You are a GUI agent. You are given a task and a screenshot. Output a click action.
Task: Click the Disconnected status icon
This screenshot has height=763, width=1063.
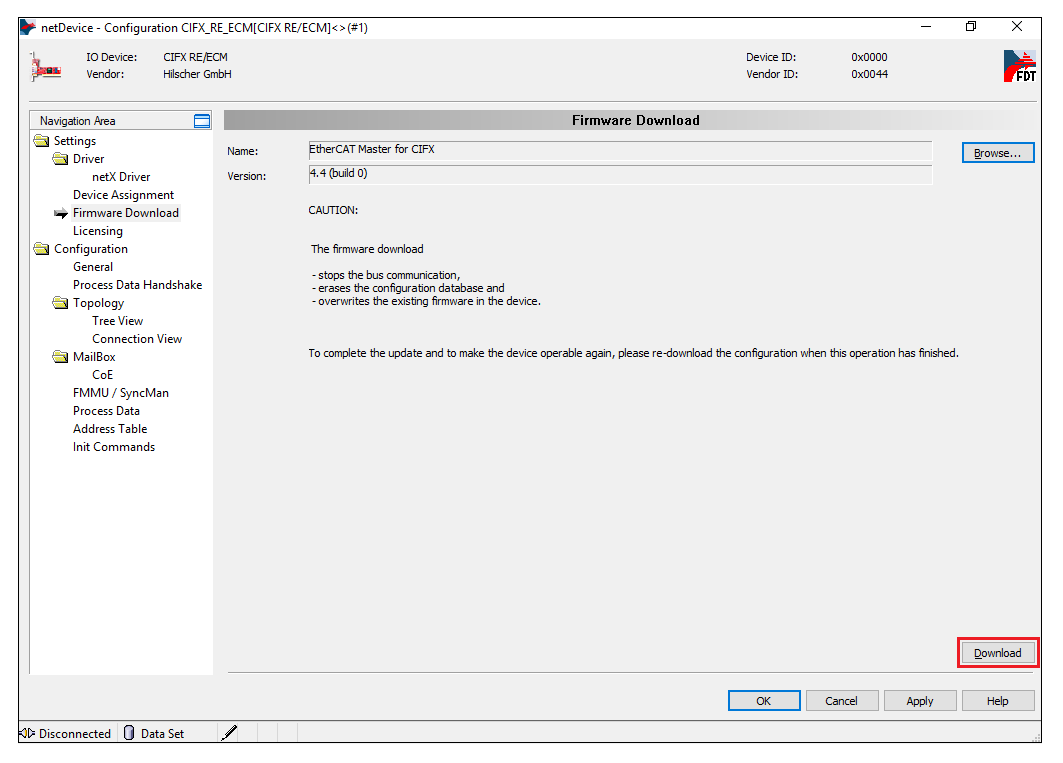[x=27, y=733]
